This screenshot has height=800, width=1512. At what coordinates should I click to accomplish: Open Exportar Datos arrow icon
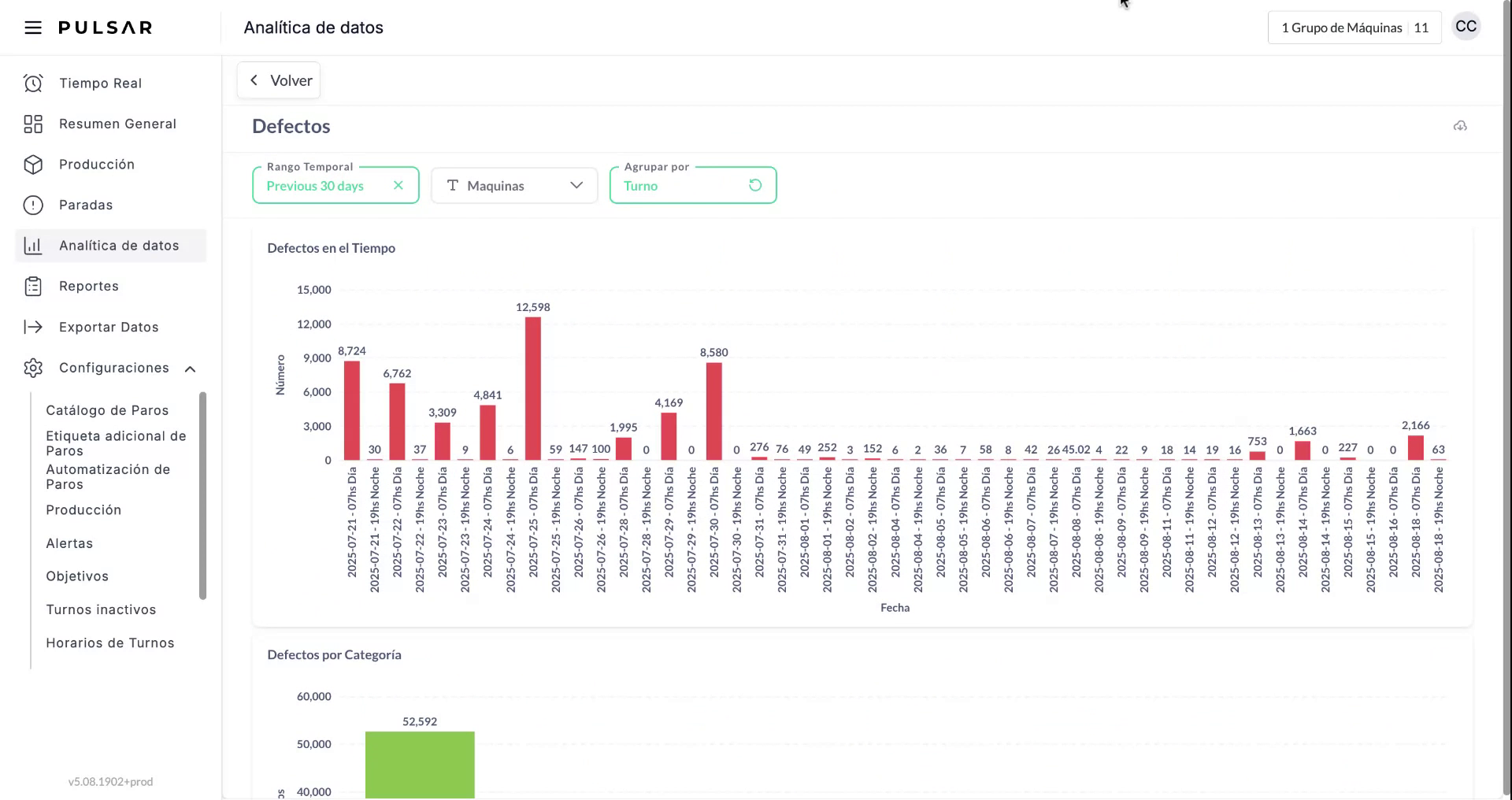[33, 327]
